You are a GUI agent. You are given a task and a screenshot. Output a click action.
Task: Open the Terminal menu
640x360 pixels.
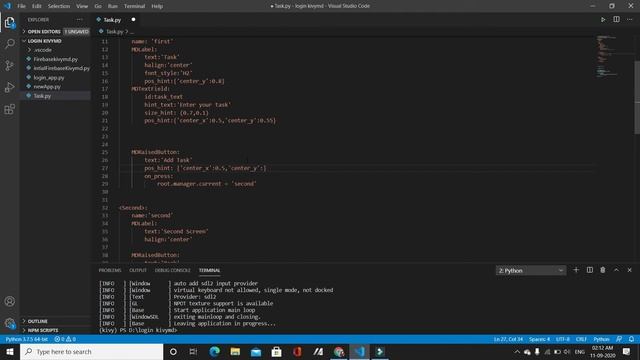click(x=134, y=6)
